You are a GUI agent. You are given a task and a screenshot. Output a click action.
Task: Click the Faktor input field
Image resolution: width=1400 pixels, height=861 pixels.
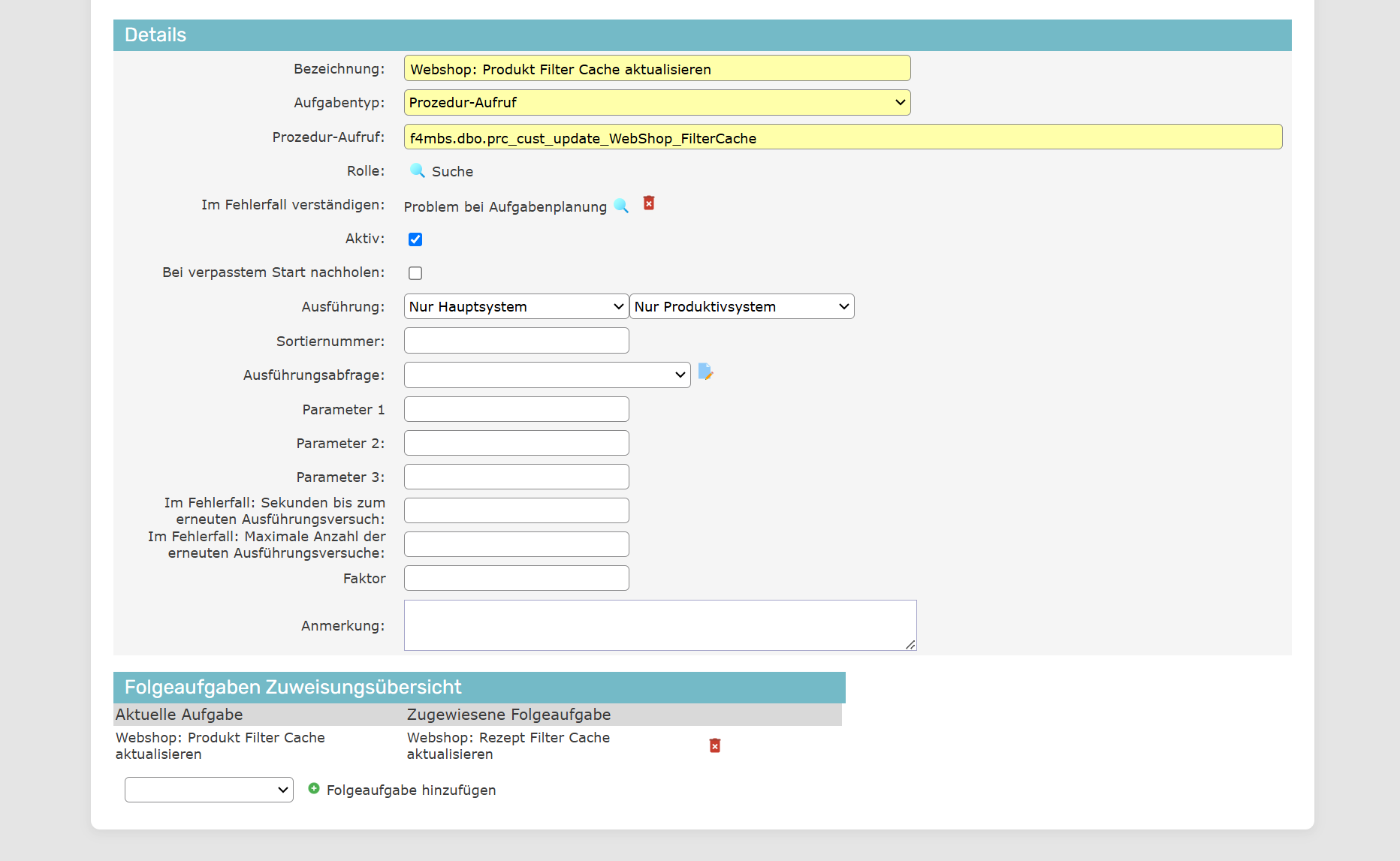click(516, 578)
